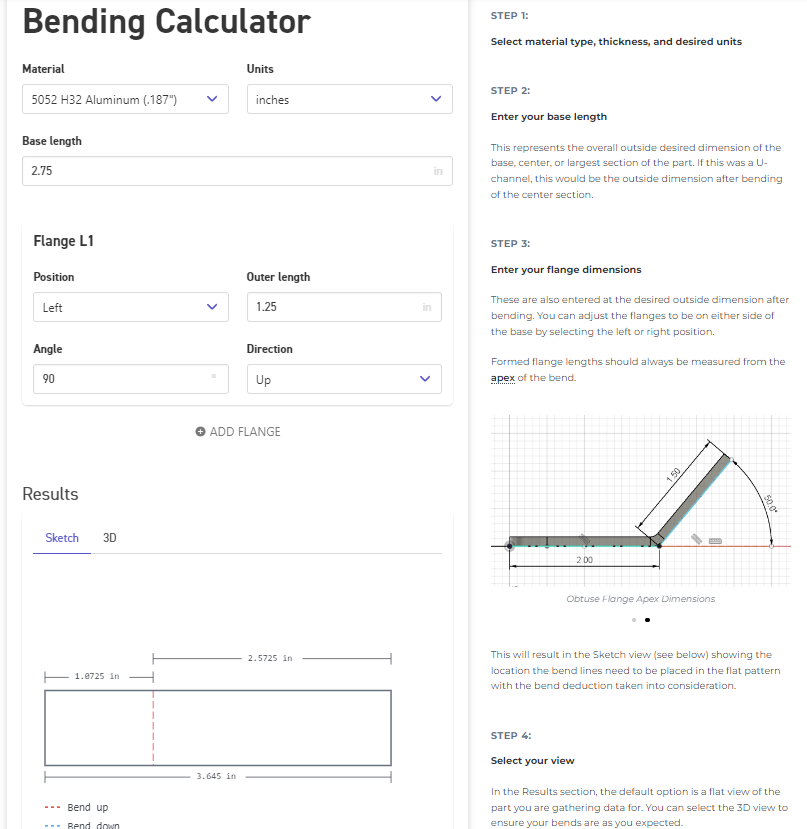
Task: Select the second image carousel dot
Action: (647, 620)
